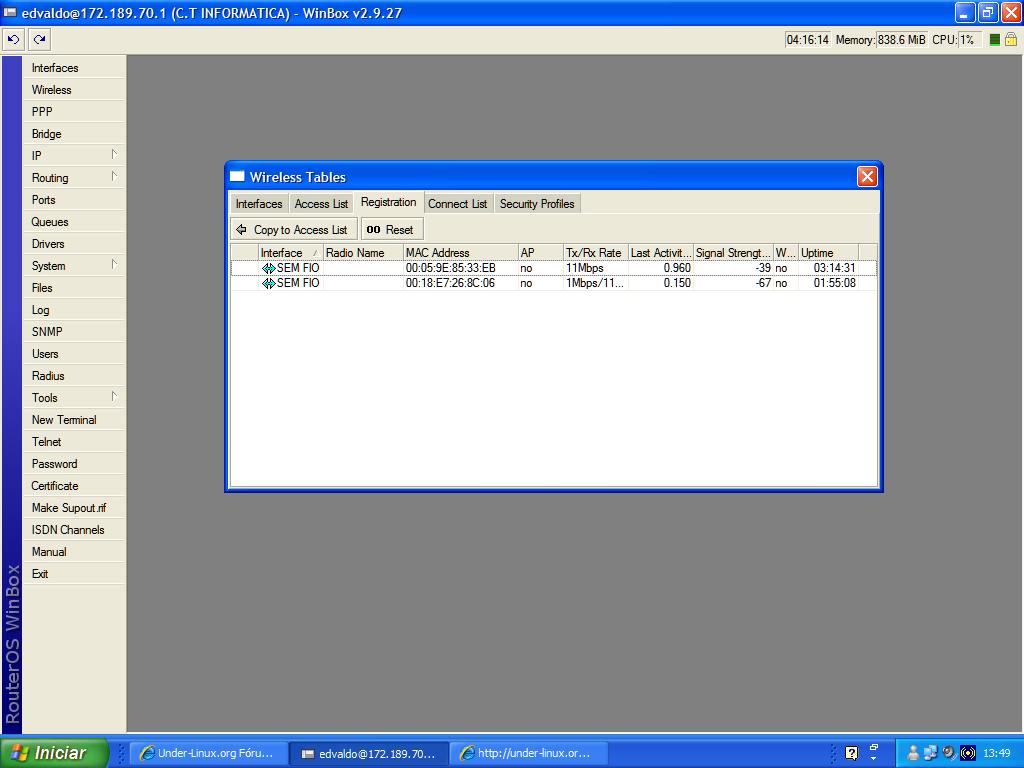1024x768 pixels.
Task: Click the messenger user tray icon
Action: pyautogui.click(x=913, y=753)
